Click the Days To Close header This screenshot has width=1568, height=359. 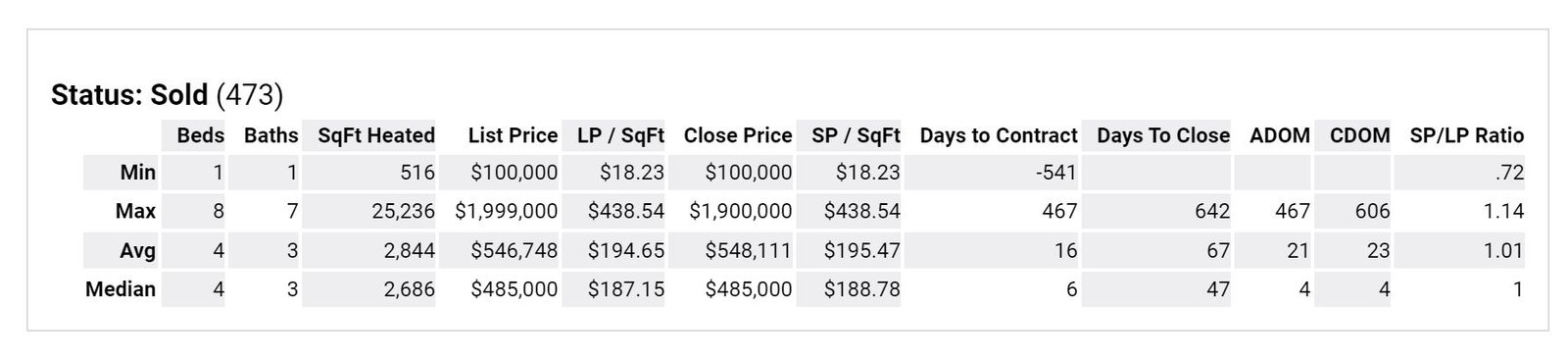coord(1163,135)
